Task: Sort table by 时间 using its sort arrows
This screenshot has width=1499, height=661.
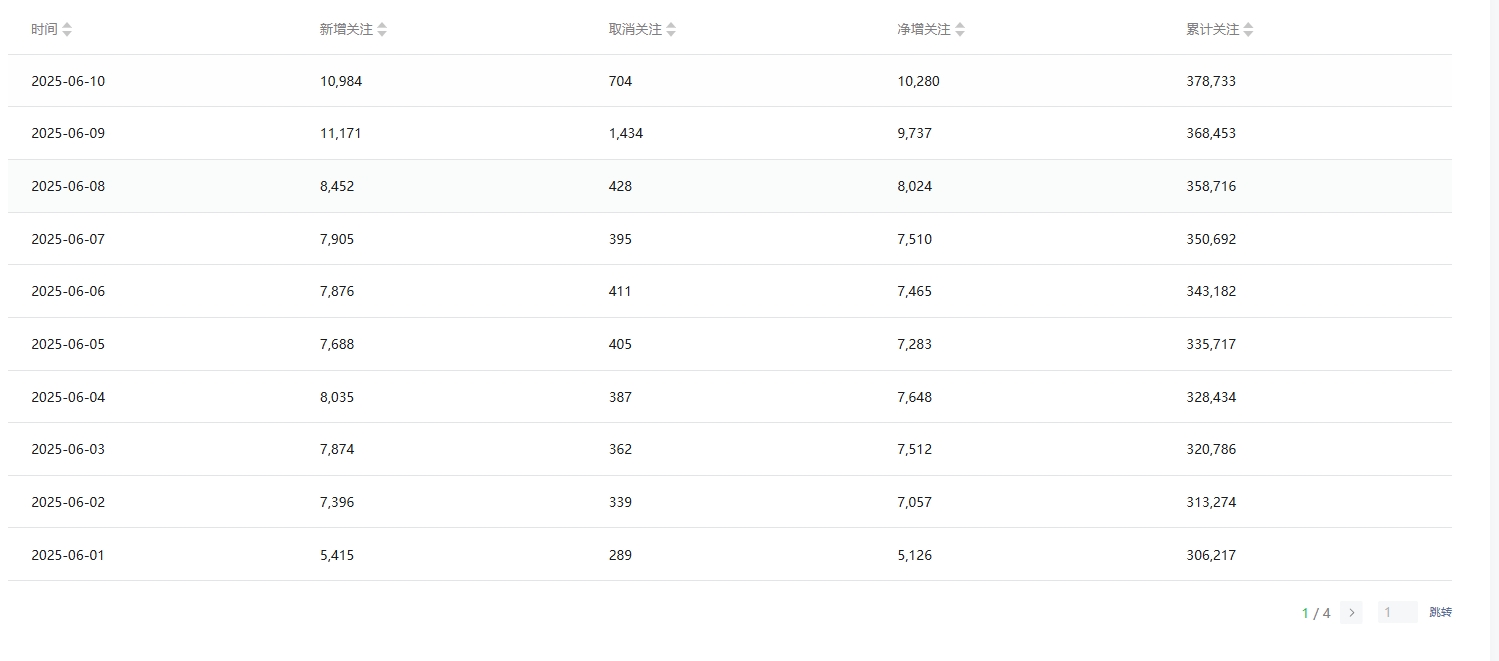Action: 67,30
